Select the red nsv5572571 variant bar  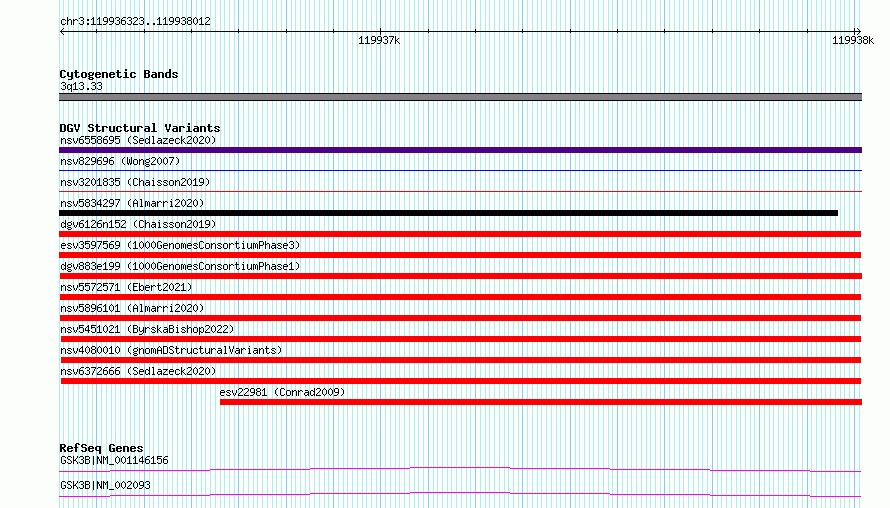(x=461, y=297)
